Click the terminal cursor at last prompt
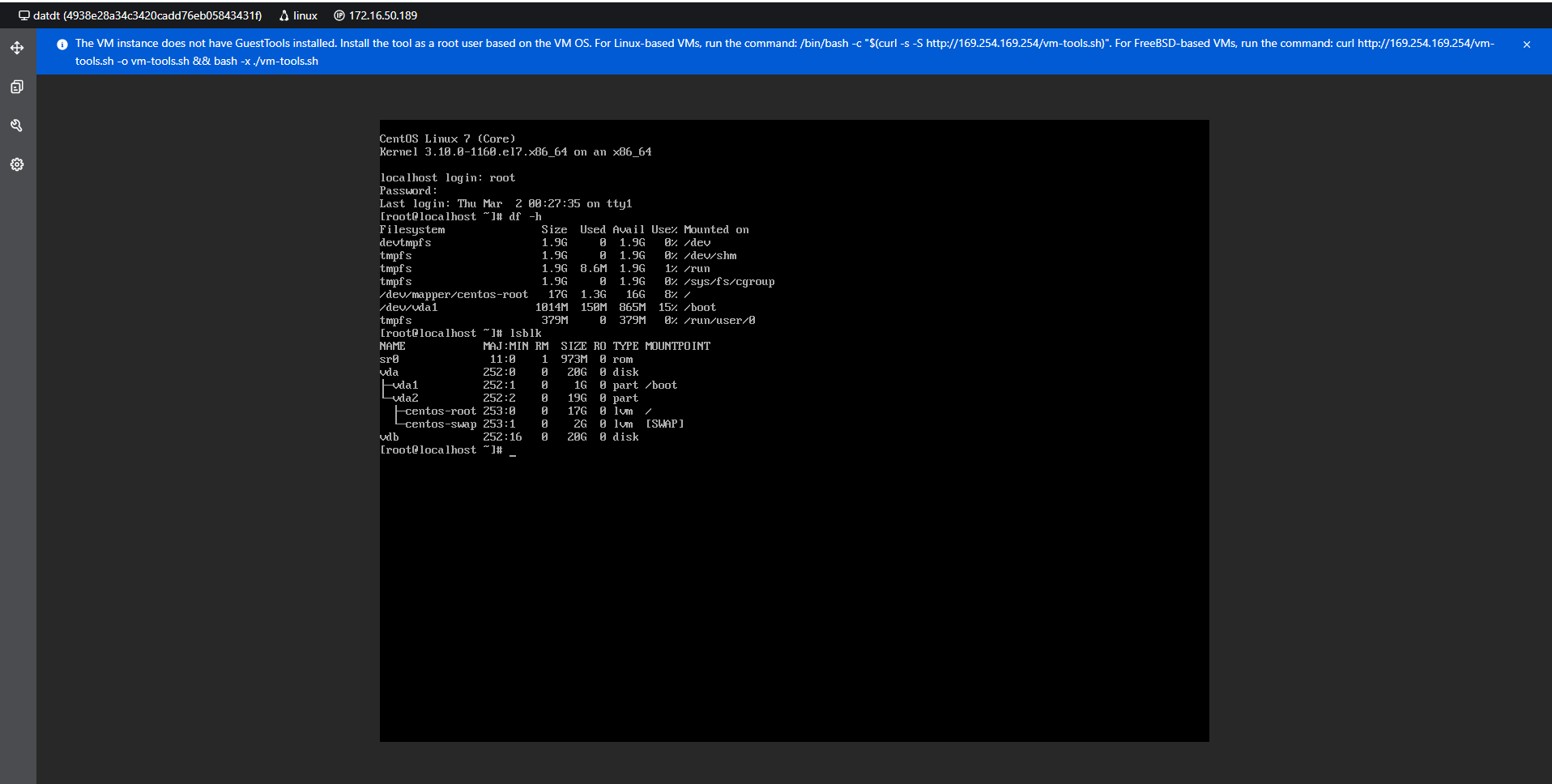Viewport: 1552px width, 784px height. click(x=513, y=451)
